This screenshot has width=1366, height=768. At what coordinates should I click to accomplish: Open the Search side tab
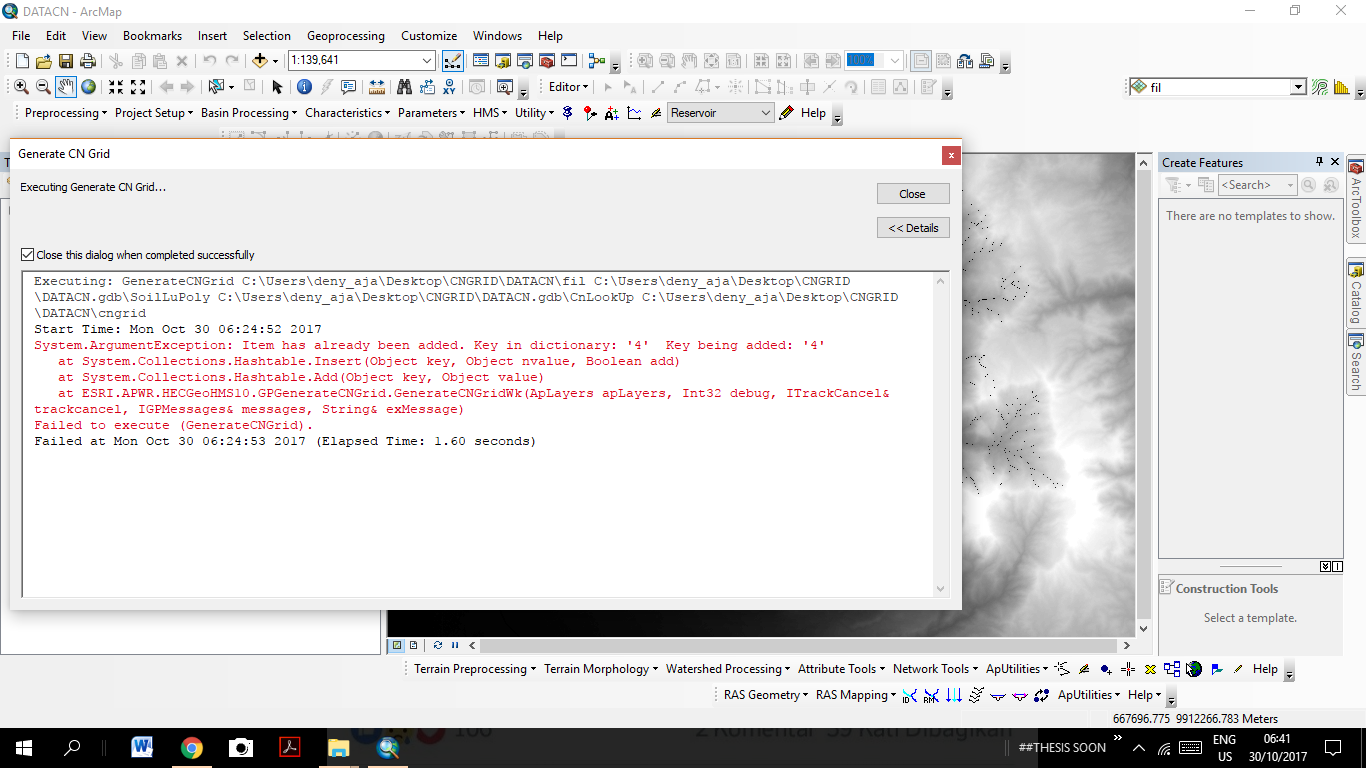pos(1356,363)
